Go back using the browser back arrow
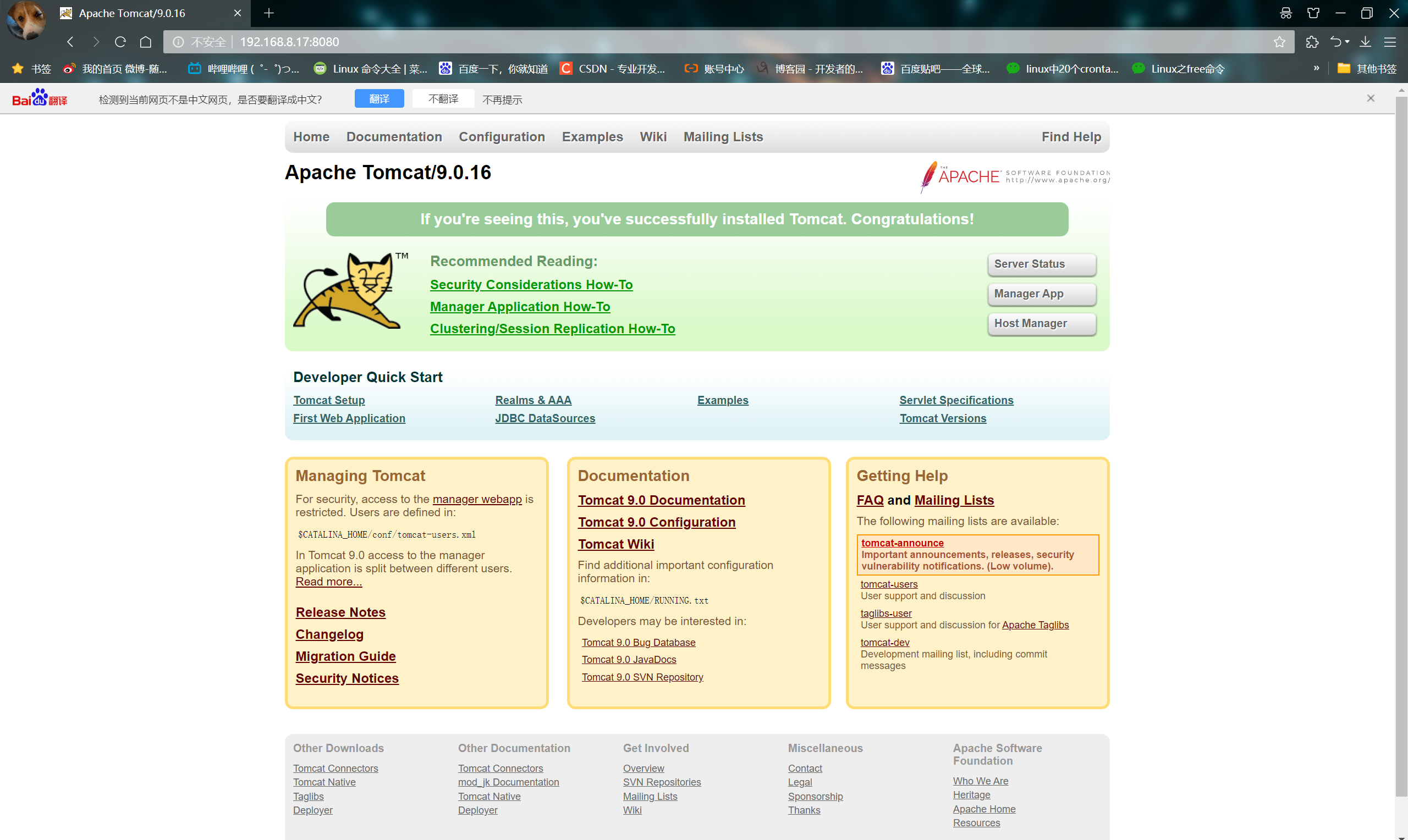The image size is (1408, 840). click(x=70, y=42)
